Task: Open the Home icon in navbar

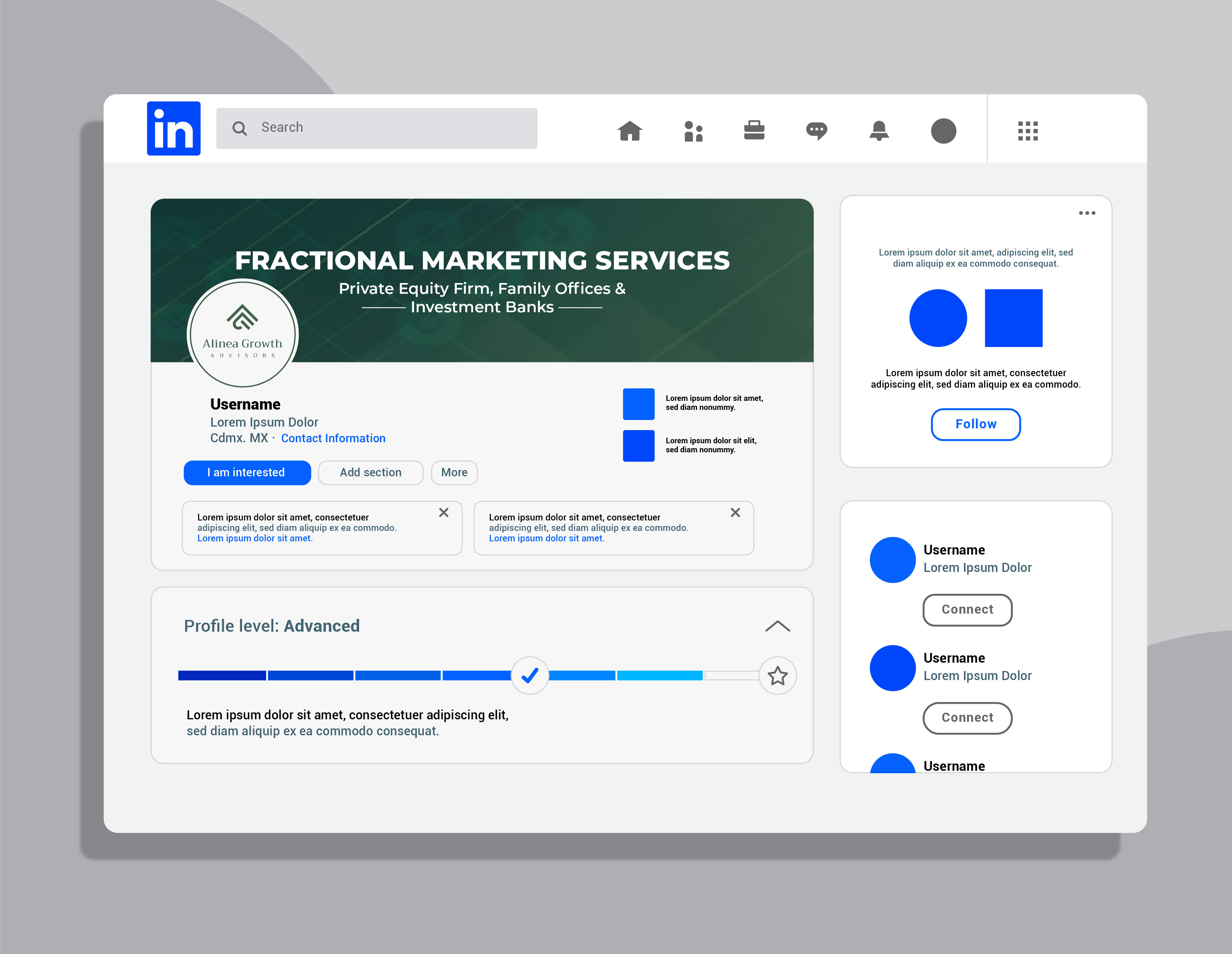Action: pos(630,131)
